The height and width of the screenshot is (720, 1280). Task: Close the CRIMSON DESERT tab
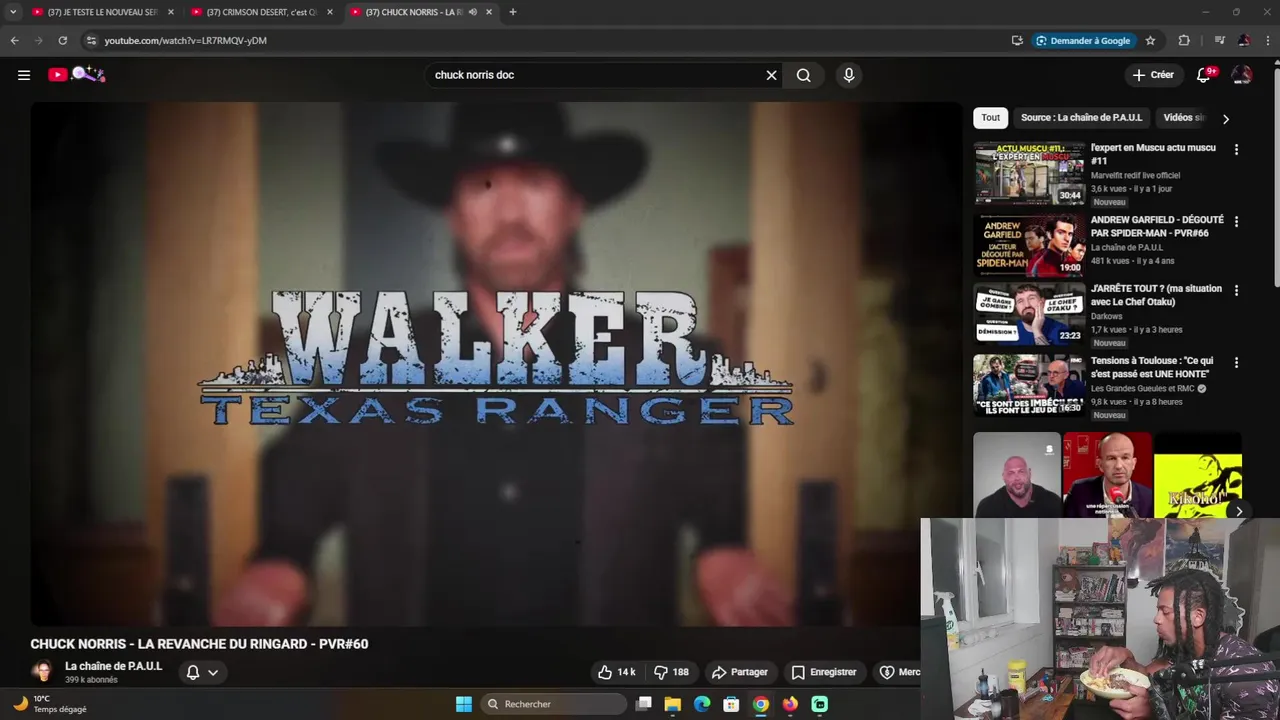point(330,12)
